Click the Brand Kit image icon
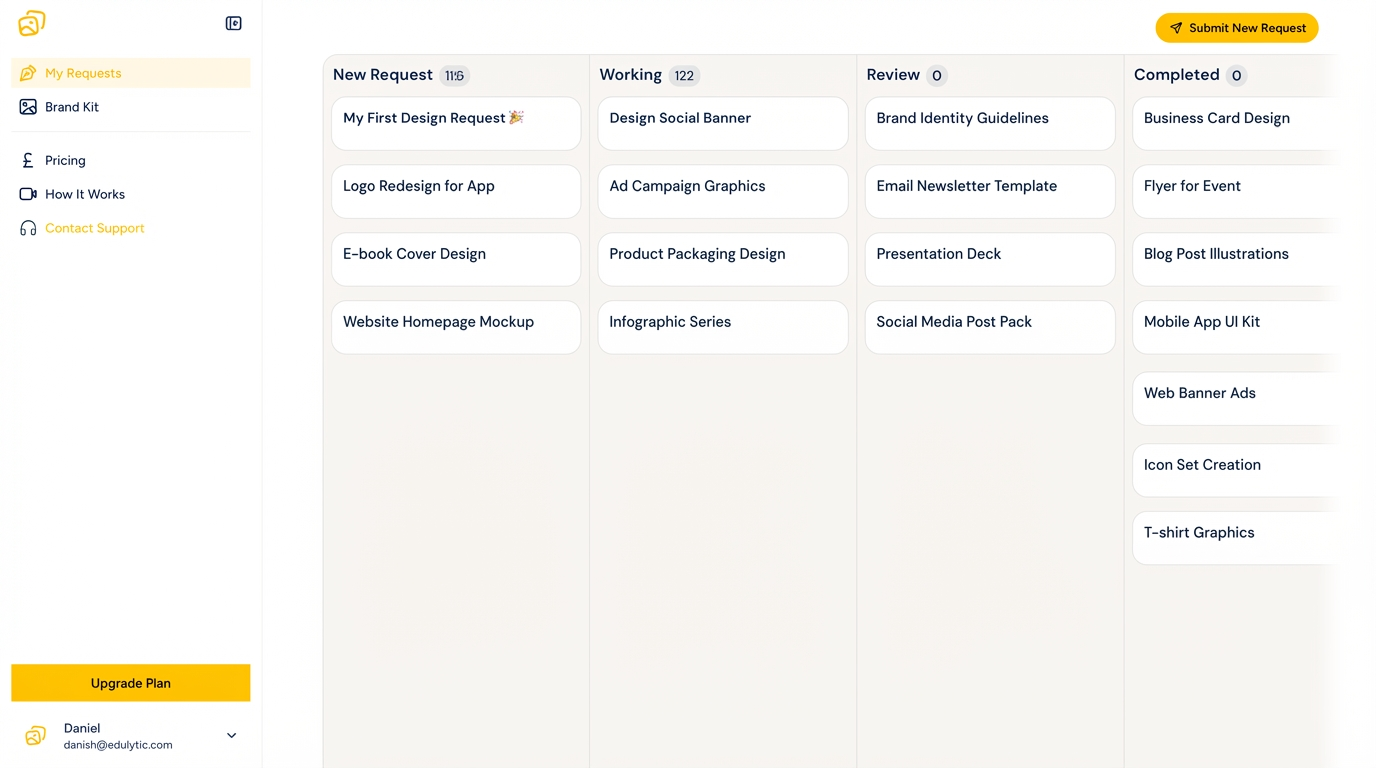This screenshot has width=1376, height=768. click(x=28, y=107)
